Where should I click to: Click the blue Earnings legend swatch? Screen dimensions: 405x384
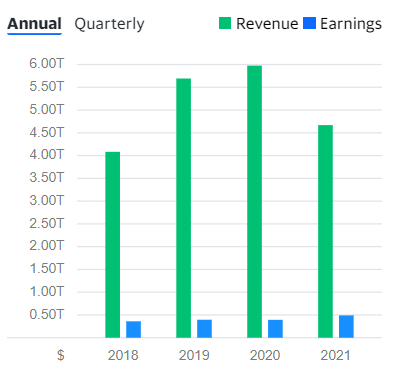309,23
